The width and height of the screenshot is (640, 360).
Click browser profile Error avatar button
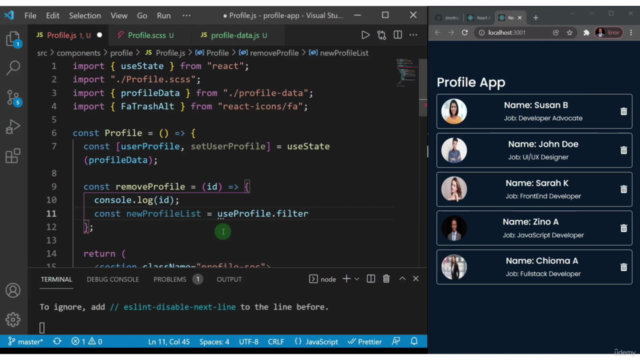point(609,33)
